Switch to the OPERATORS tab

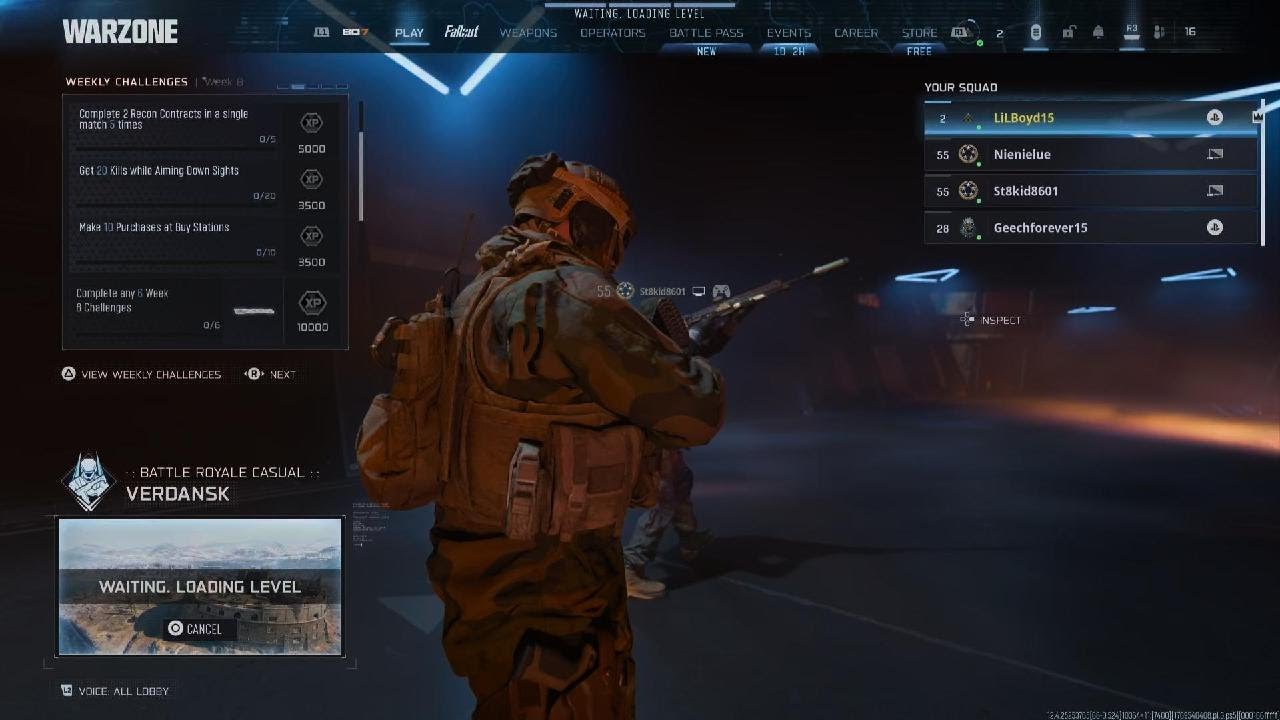pos(613,33)
